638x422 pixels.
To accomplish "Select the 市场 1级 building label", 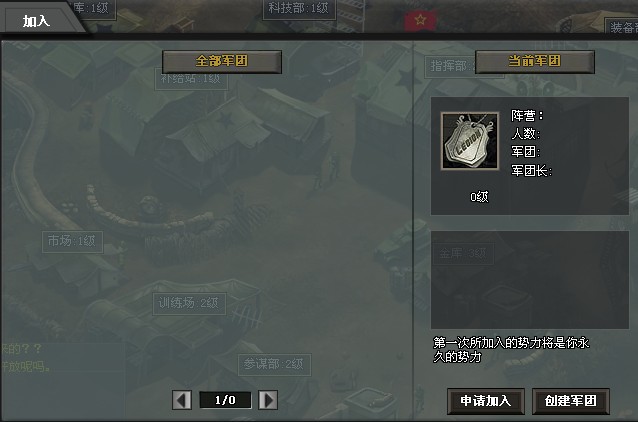I will coord(72,242).
